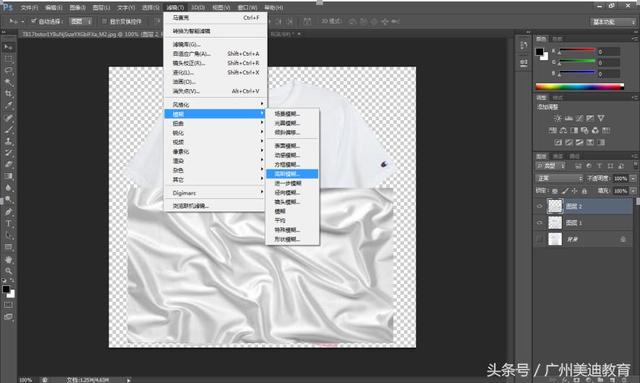Open the blend mode dropdown (正常)
The image size is (640, 383).
pos(560,178)
